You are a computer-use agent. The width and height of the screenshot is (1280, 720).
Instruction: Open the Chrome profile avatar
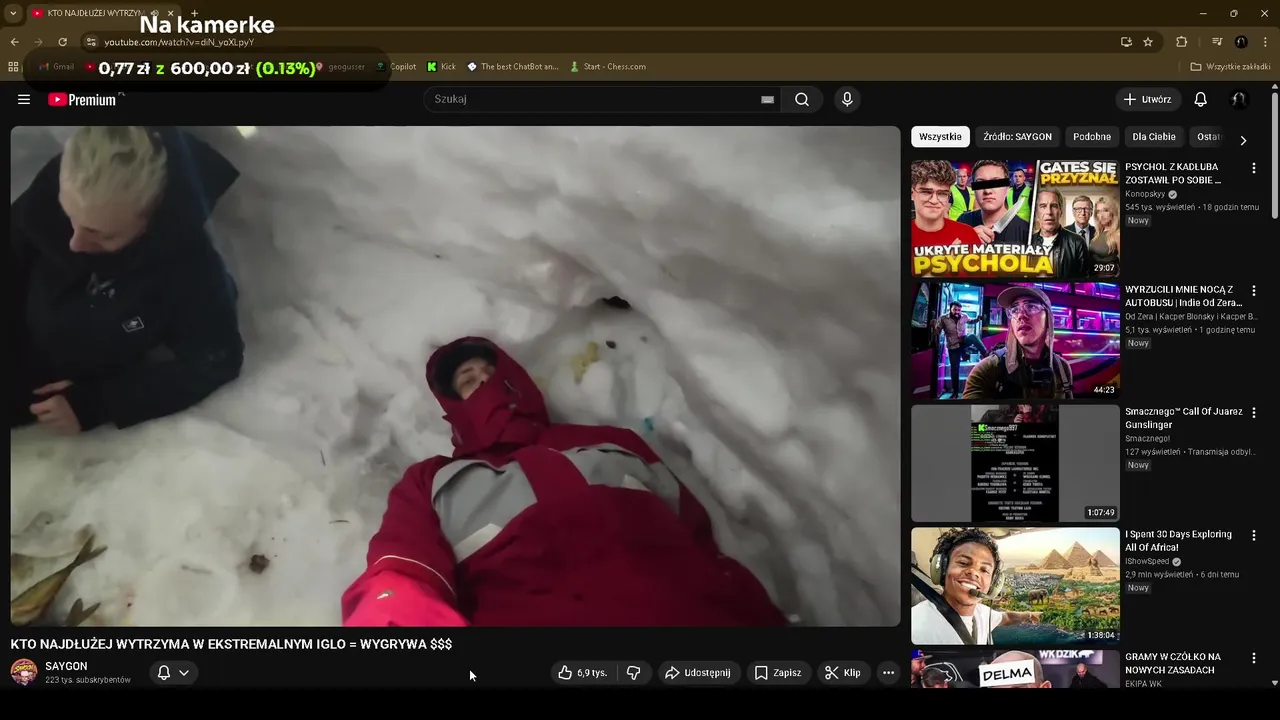pyautogui.click(x=1241, y=42)
